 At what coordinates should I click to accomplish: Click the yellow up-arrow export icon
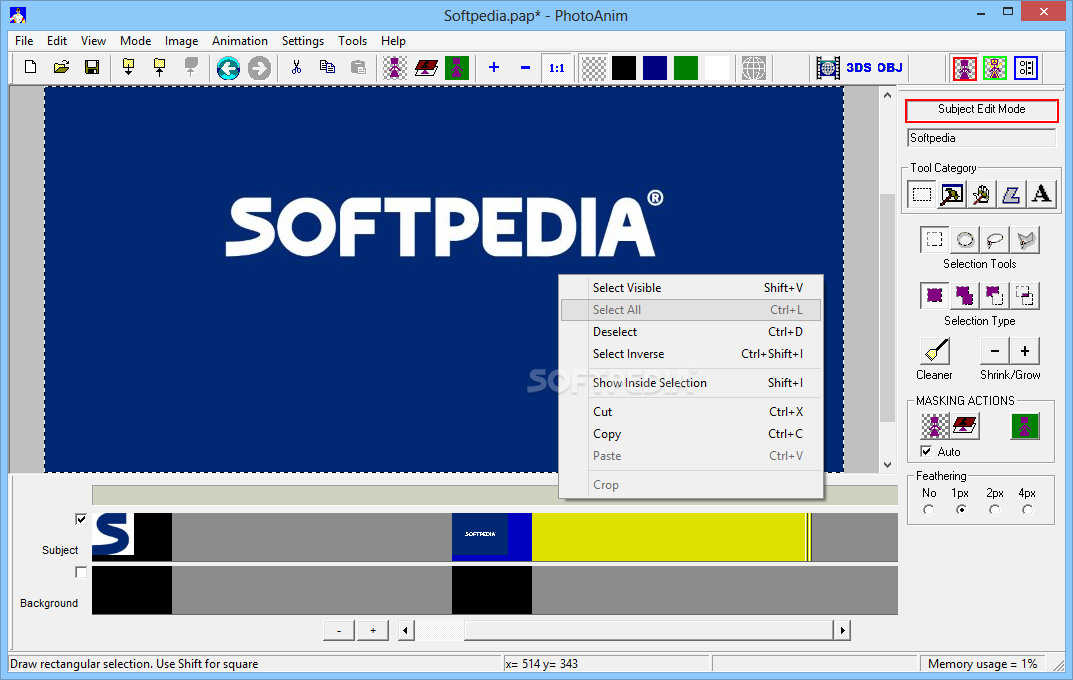point(159,67)
